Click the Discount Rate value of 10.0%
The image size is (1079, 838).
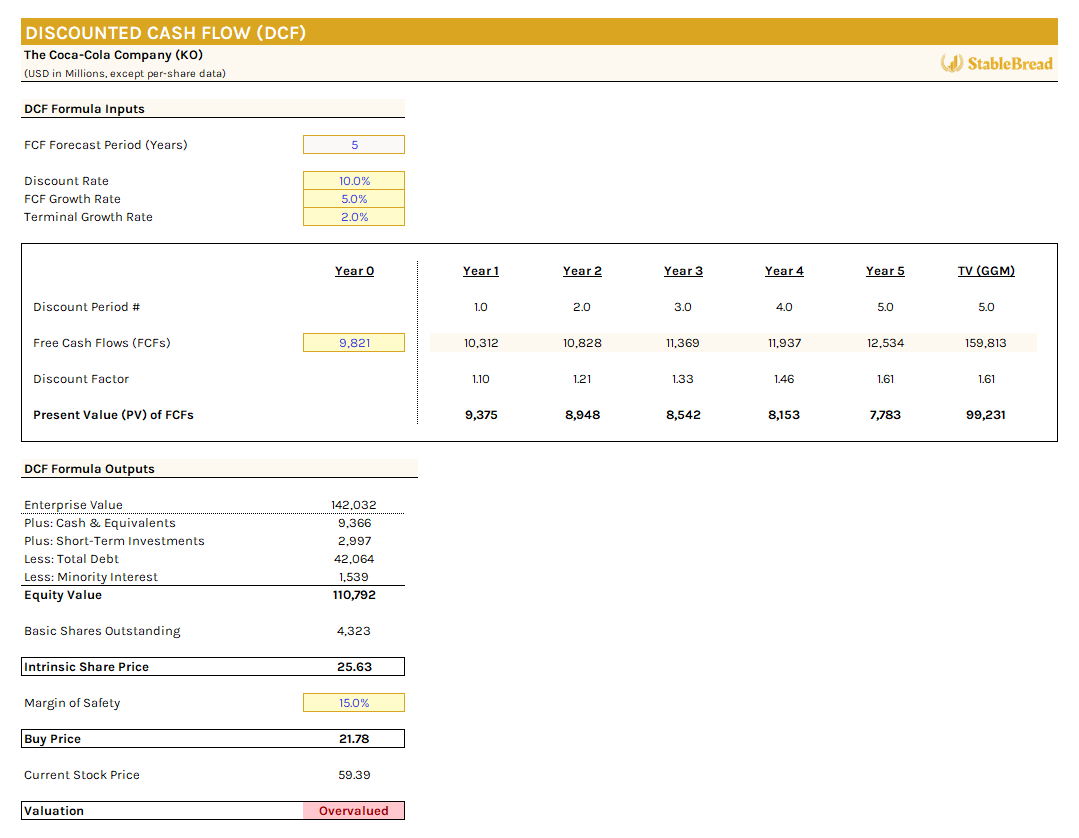[x=353, y=181]
